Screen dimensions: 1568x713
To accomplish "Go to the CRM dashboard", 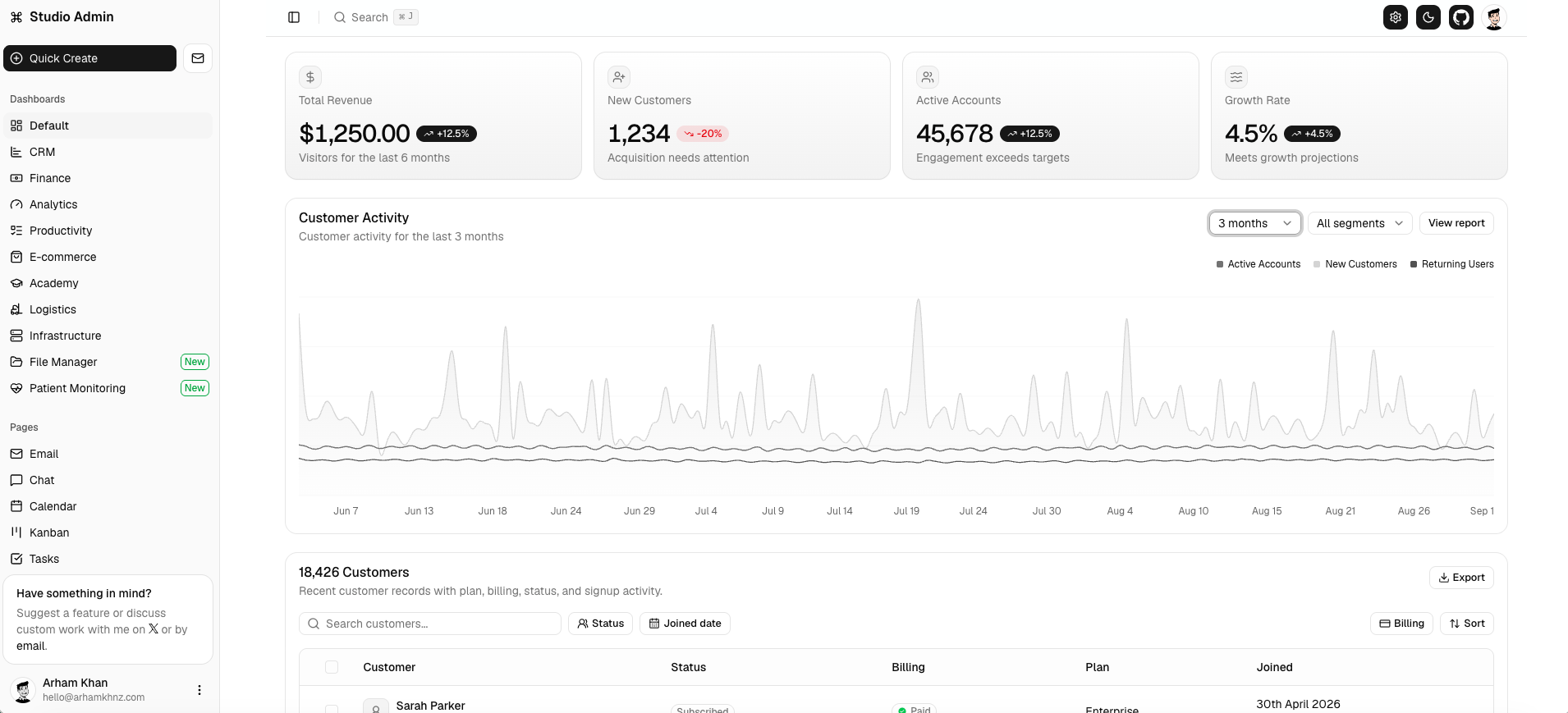I will click(x=108, y=152).
